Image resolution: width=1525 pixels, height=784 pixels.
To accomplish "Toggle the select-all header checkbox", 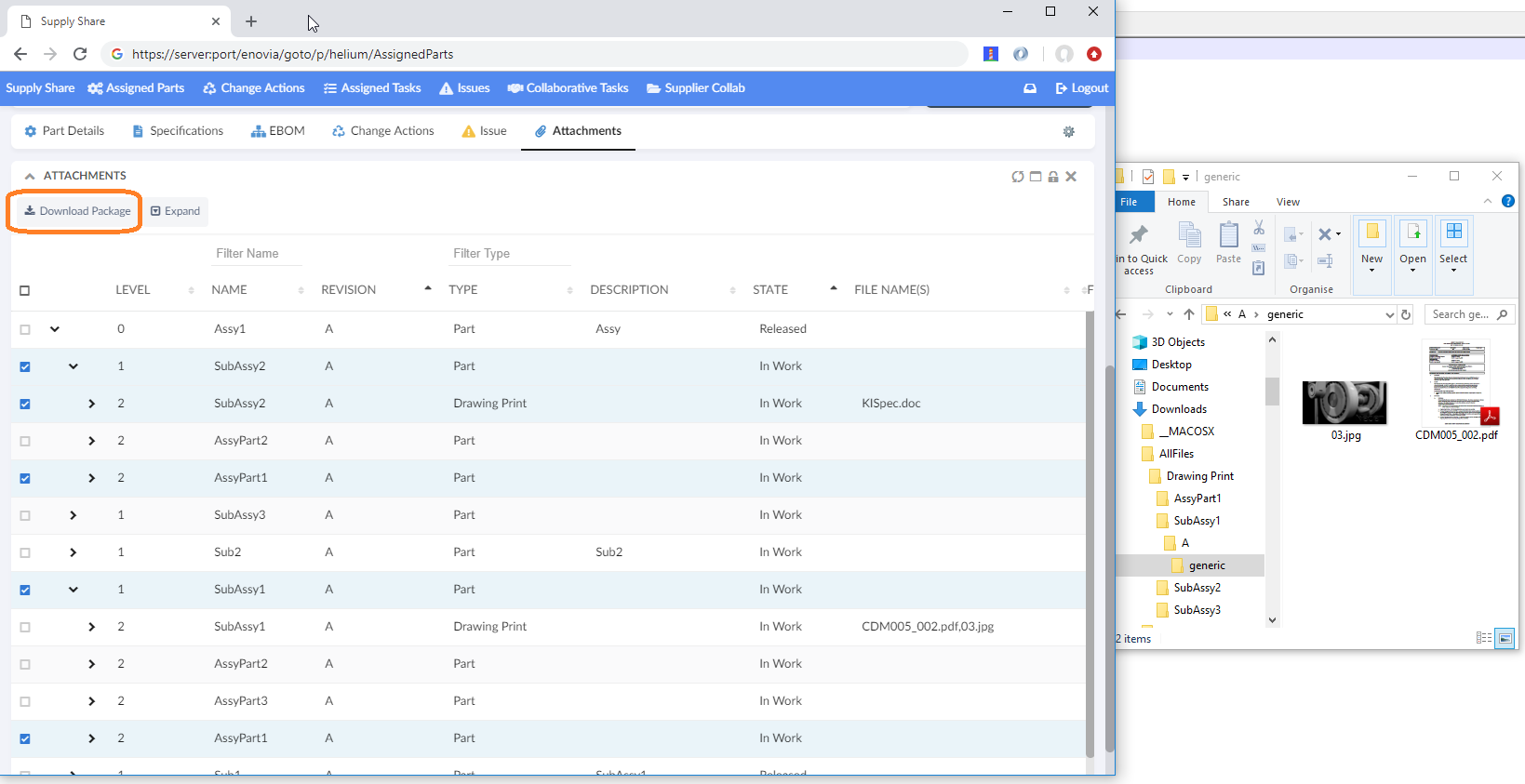I will coord(25,290).
